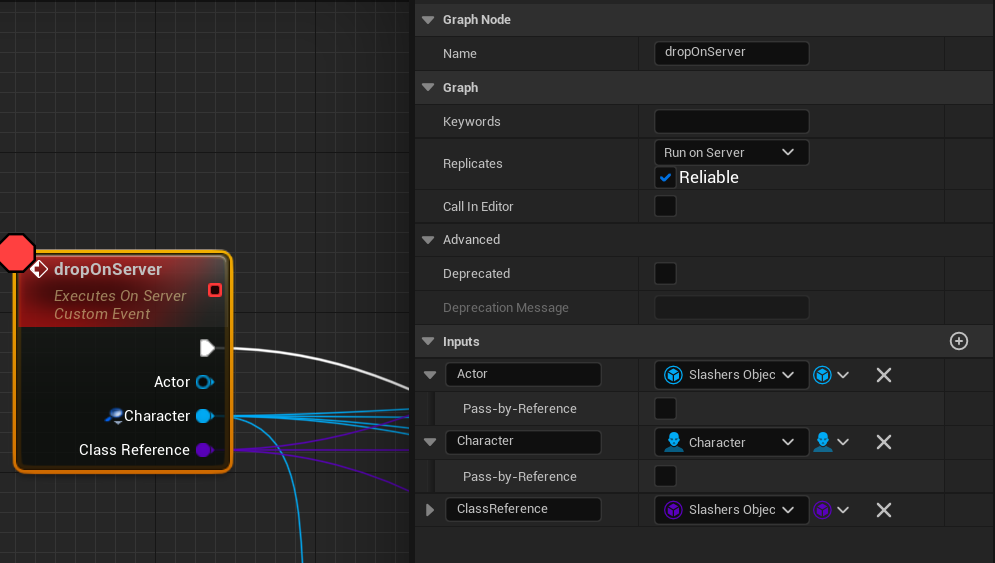The image size is (995, 563).
Task: Collapse the Graph Node section
Action: 428,20
